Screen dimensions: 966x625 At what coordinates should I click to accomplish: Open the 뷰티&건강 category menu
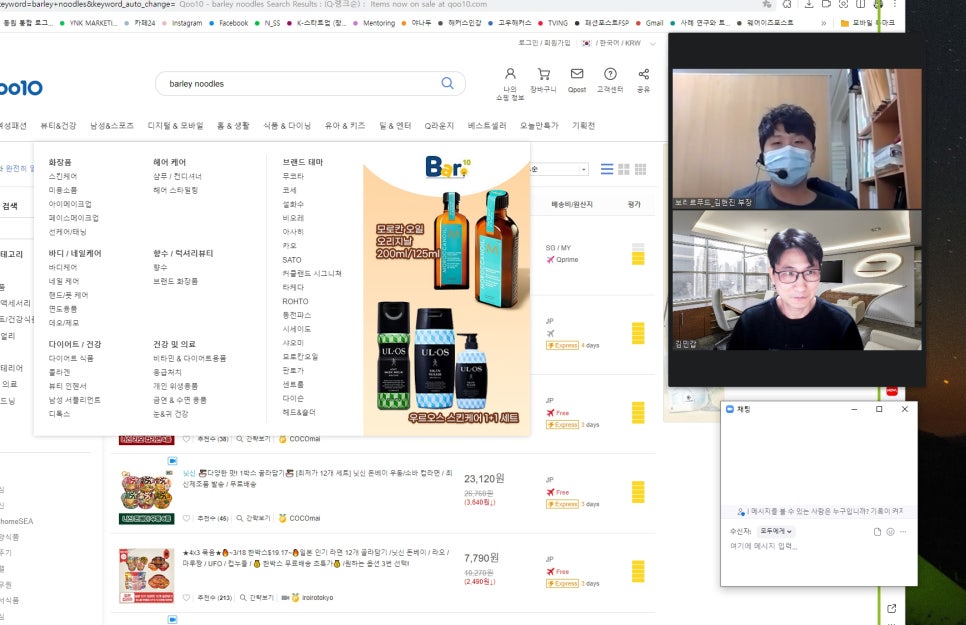58,126
